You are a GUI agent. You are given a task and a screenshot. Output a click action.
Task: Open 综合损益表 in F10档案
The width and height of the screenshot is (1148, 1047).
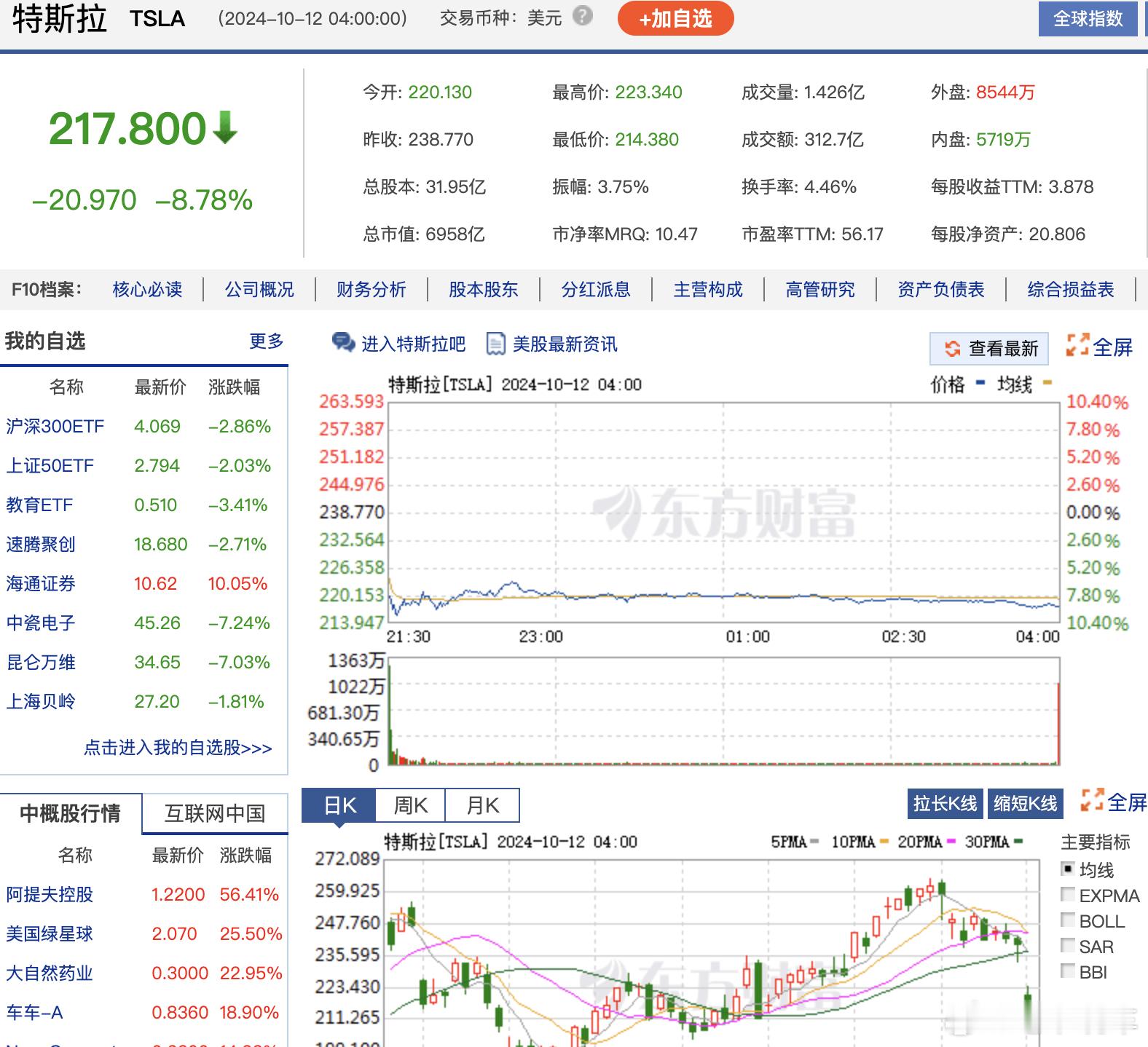point(1071,290)
